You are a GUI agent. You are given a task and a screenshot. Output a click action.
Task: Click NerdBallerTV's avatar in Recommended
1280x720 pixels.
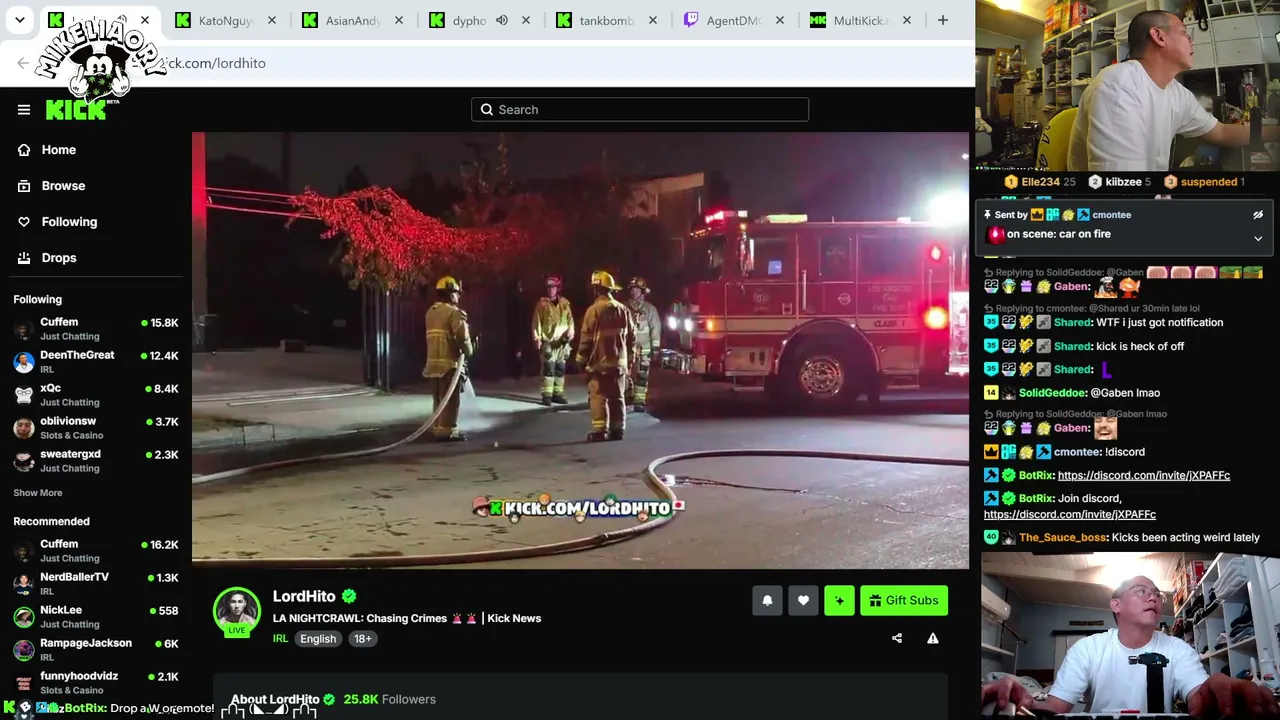(x=24, y=584)
